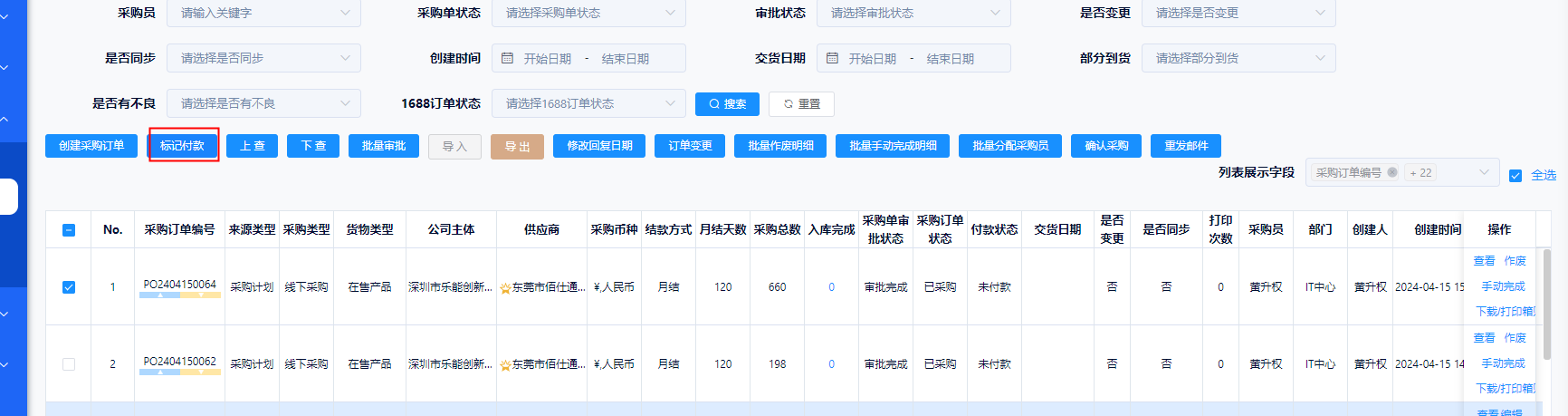This screenshot has width=1568, height=416.
Task: Click 创建时间 end date field
Action: (626, 59)
